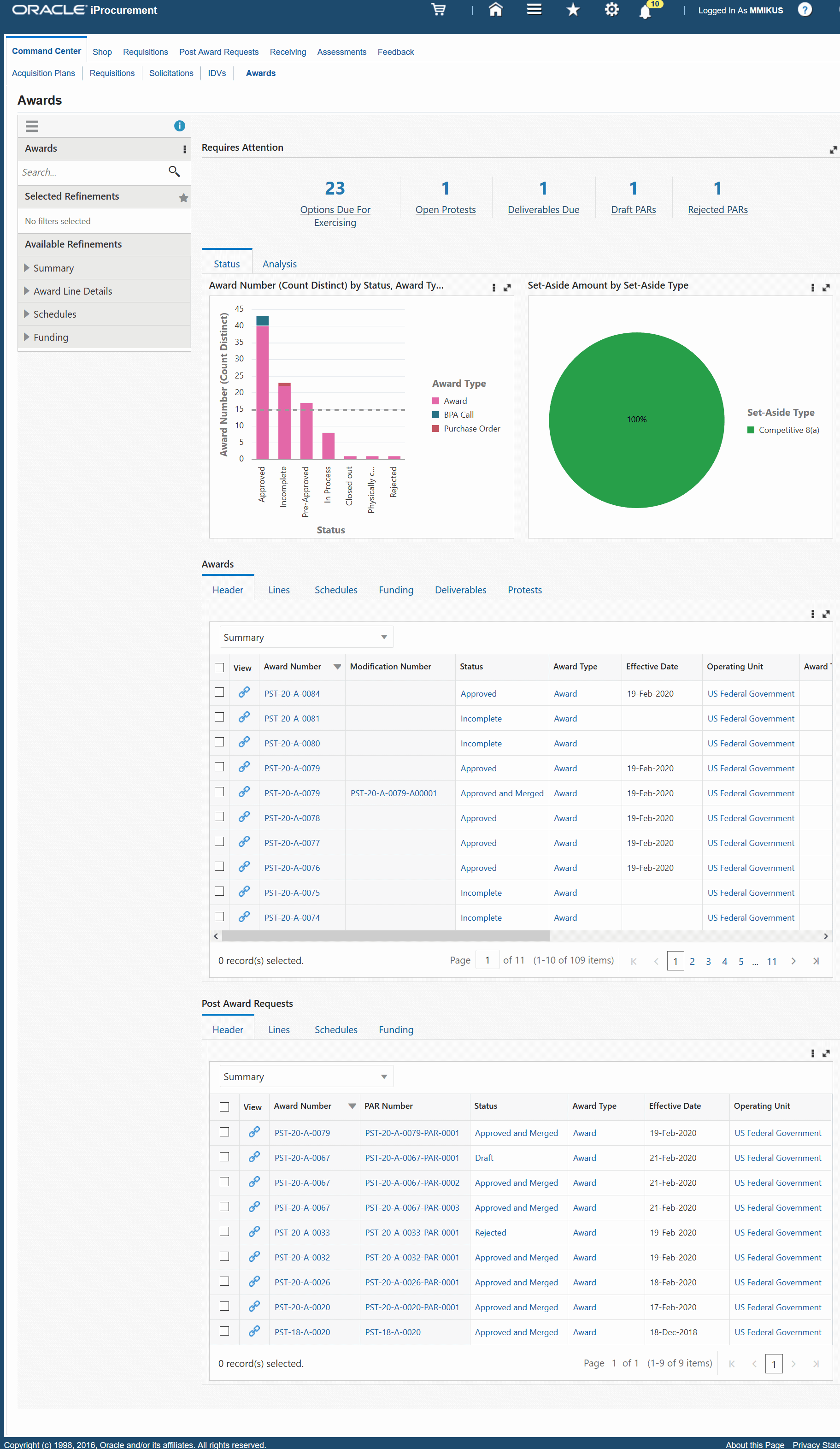Save refinements with star icon
Screen dimensions: 840x1449
coord(183,198)
